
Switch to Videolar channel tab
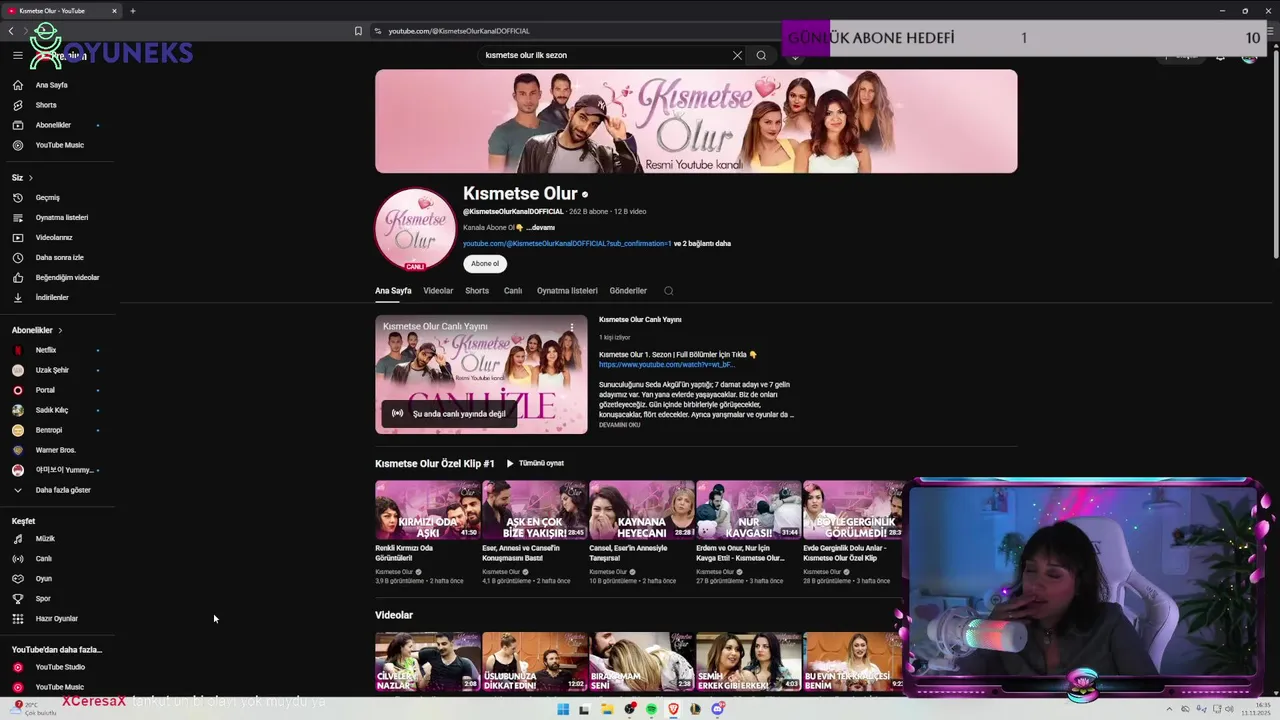(x=438, y=291)
